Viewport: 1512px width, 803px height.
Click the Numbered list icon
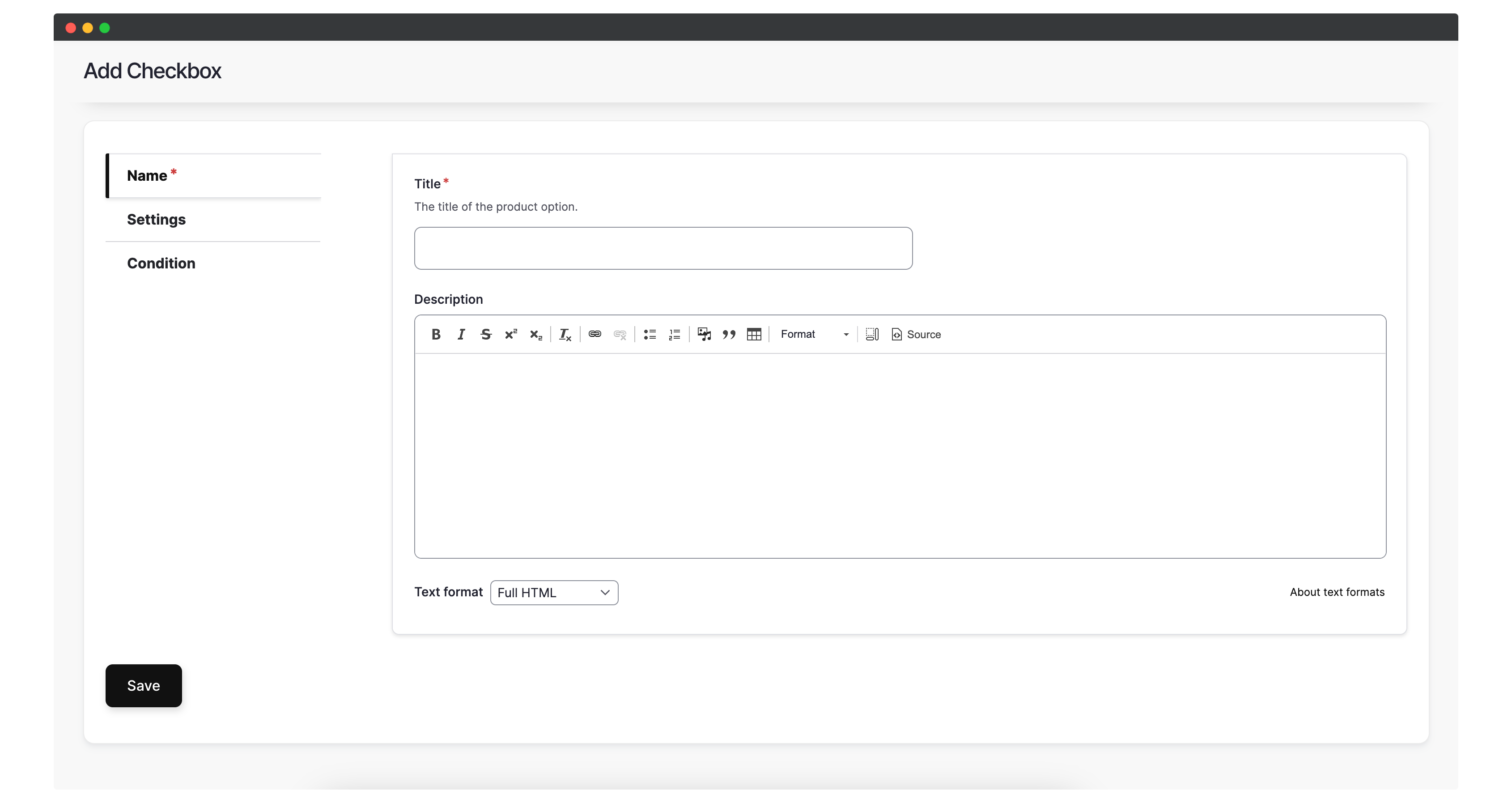(674, 334)
